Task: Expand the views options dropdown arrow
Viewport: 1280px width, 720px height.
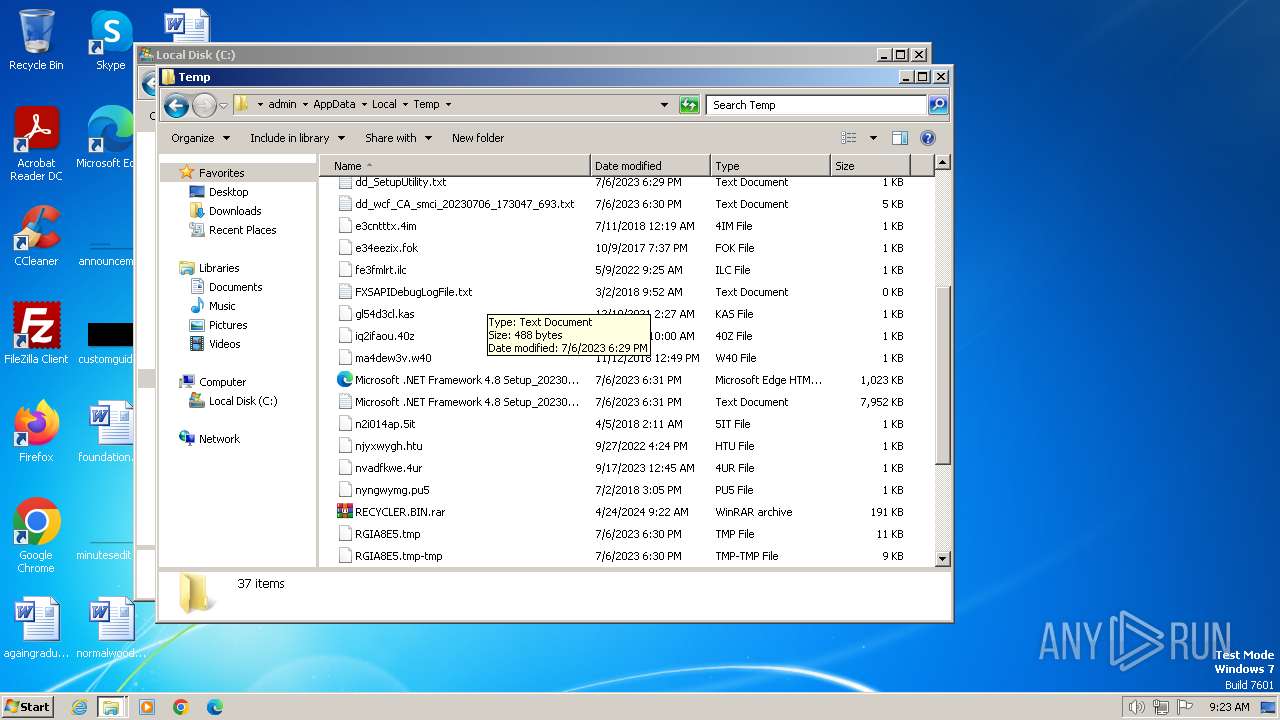Action: pyautogui.click(x=873, y=138)
